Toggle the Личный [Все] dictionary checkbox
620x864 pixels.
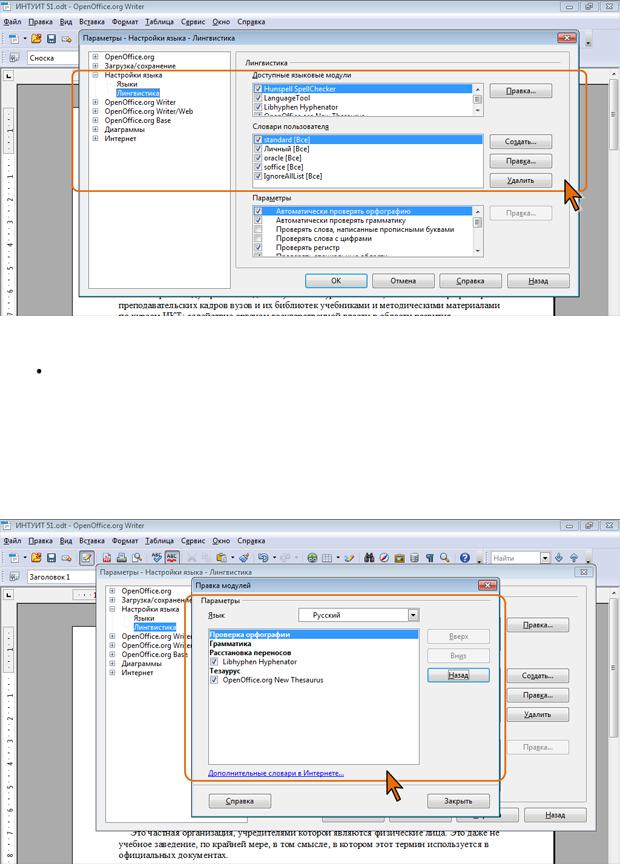(x=258, y=149)
